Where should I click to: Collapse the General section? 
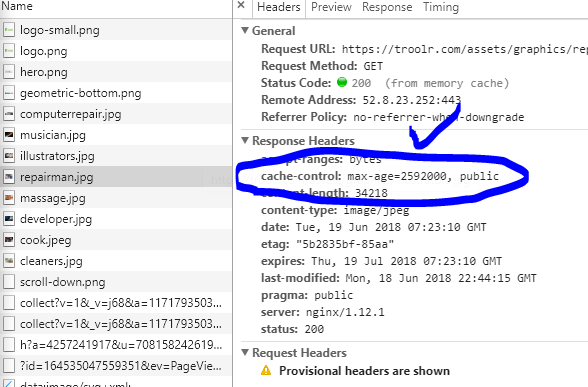(x=245, y=30)
